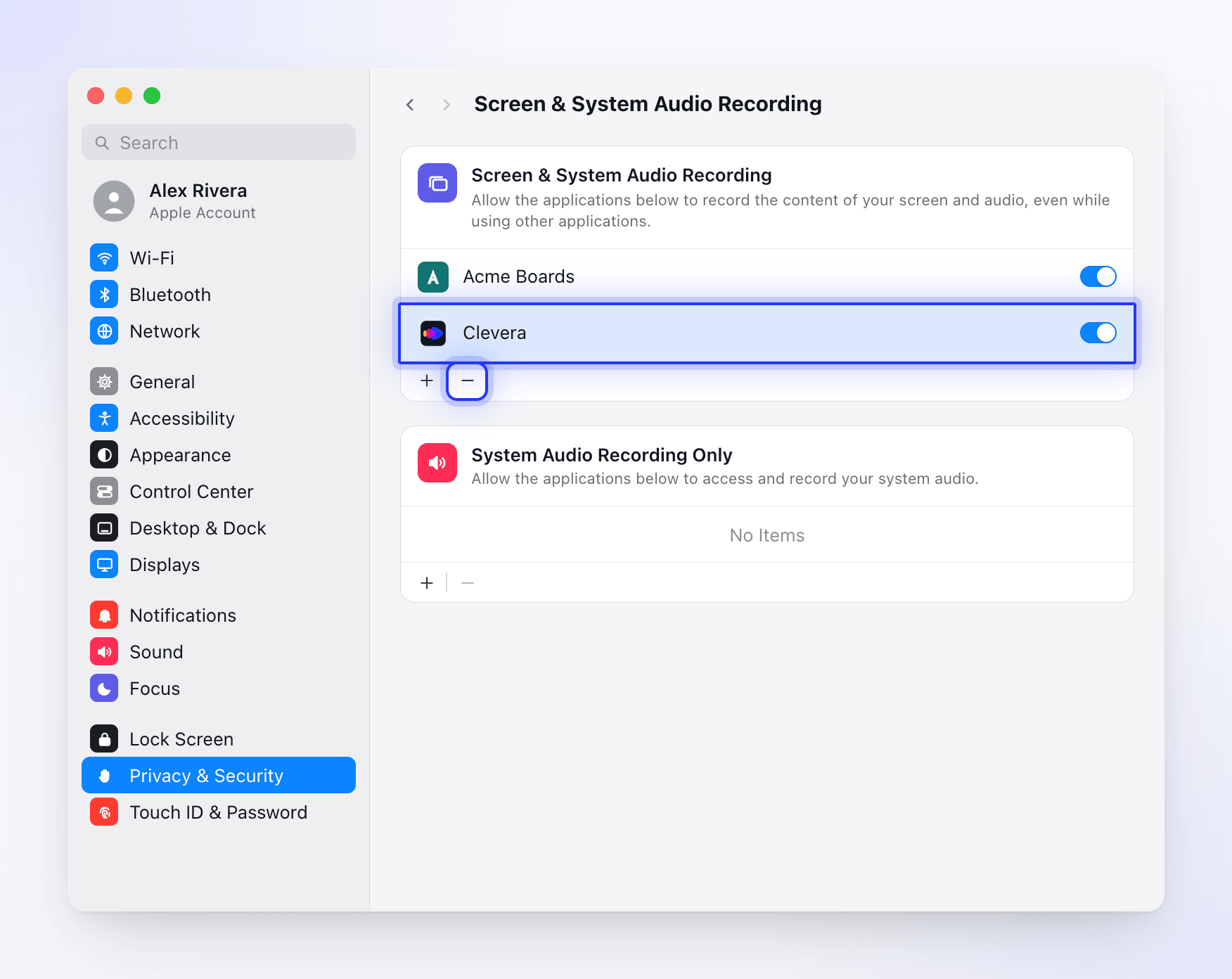This screenshot has height=979, width=1232.
Task: Click the Control Center icon
Action: pos(104,491)
